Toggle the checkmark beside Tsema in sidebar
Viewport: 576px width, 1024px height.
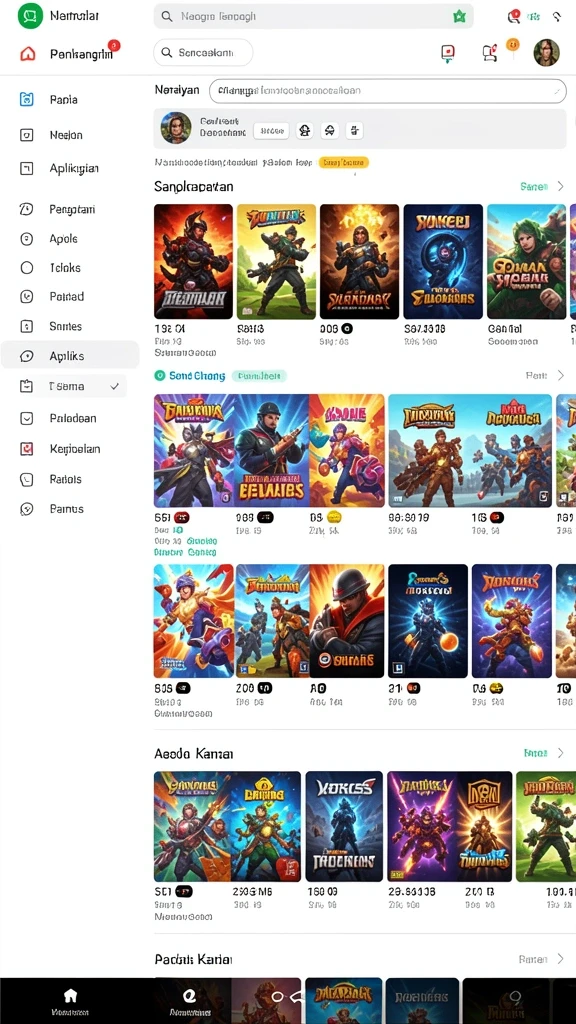pyautogui.click(x=115, y=387)
